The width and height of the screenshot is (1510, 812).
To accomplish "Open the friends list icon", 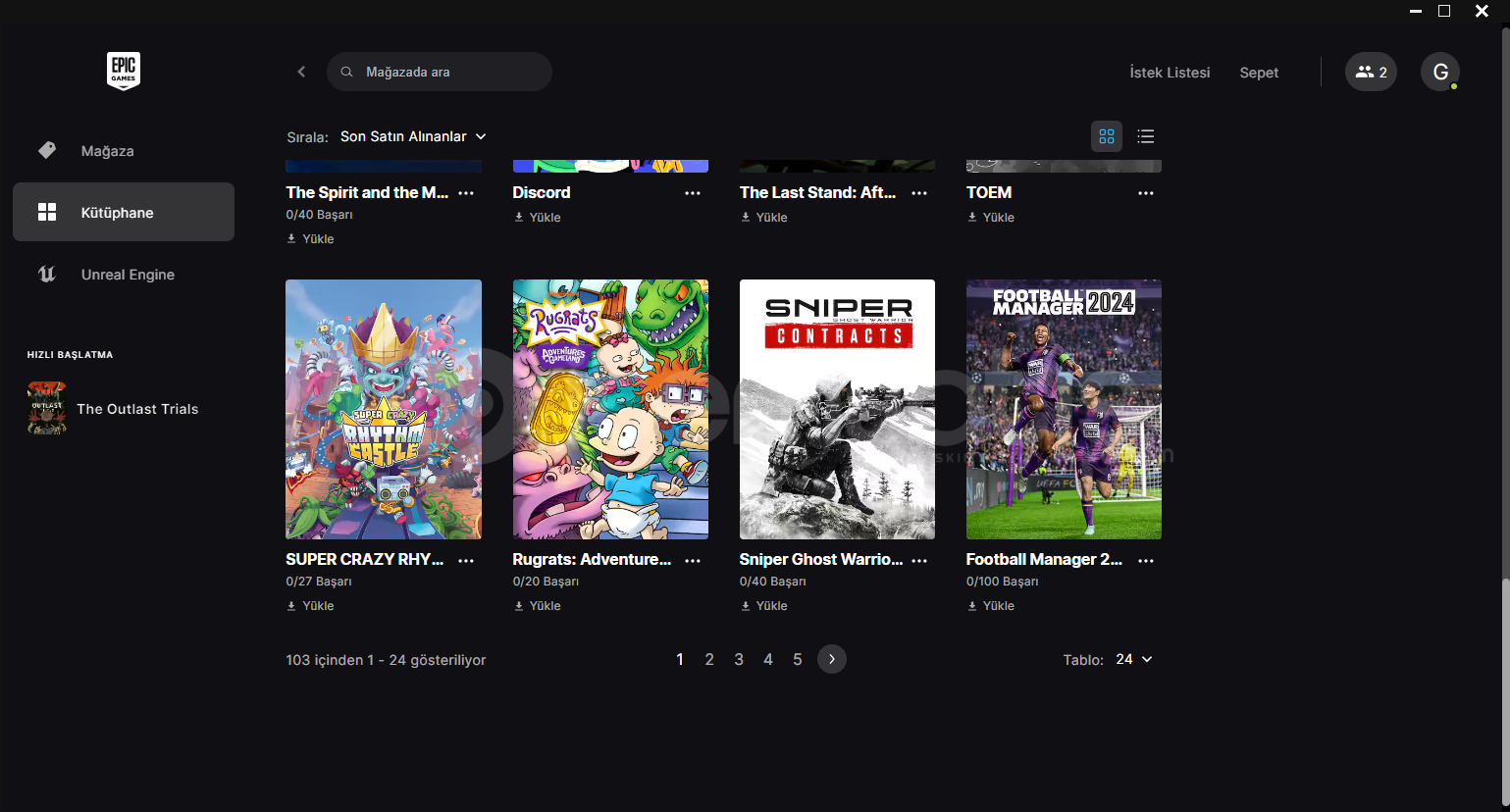I will (1371, 72).
